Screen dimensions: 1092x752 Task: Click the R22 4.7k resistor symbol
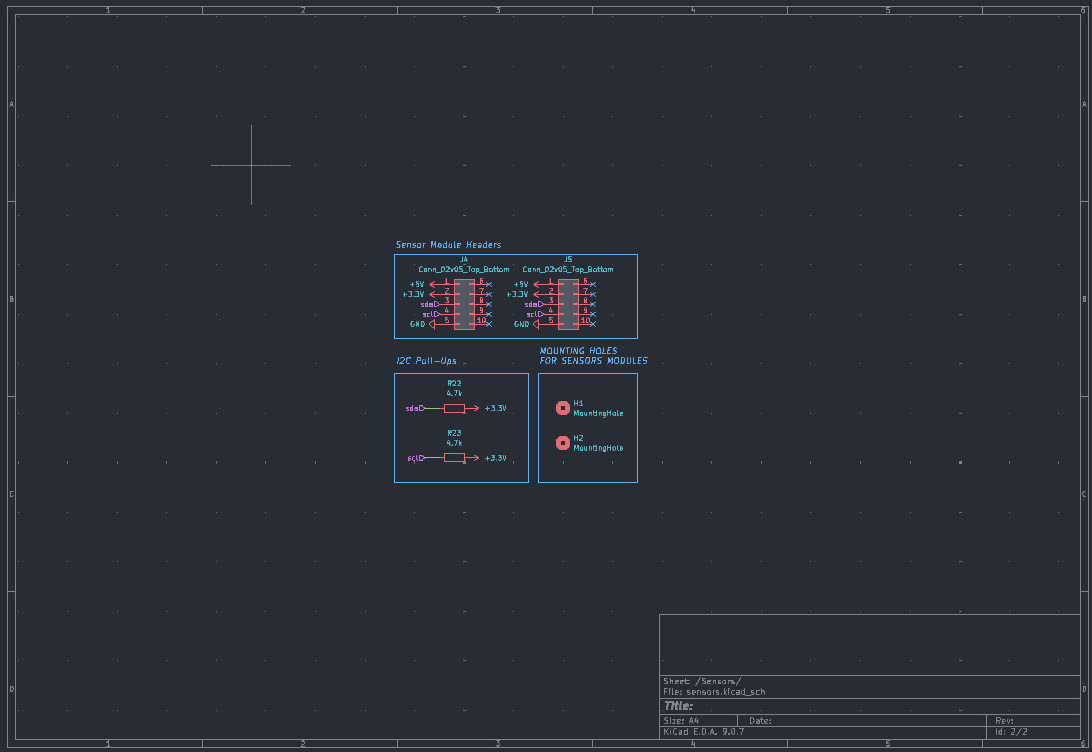coord(454,408)
